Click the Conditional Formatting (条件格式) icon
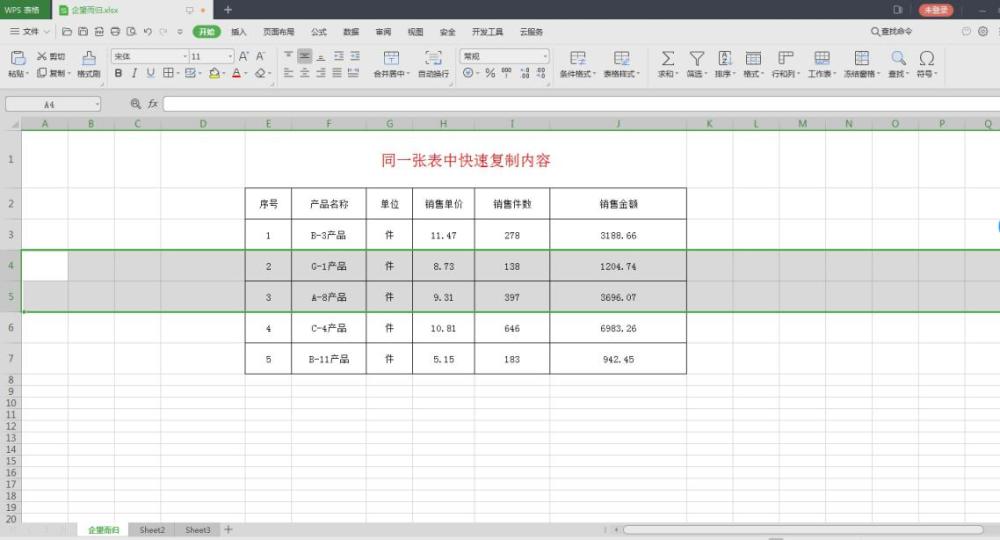The image size is (1000, 540). (x=578, y=58)
